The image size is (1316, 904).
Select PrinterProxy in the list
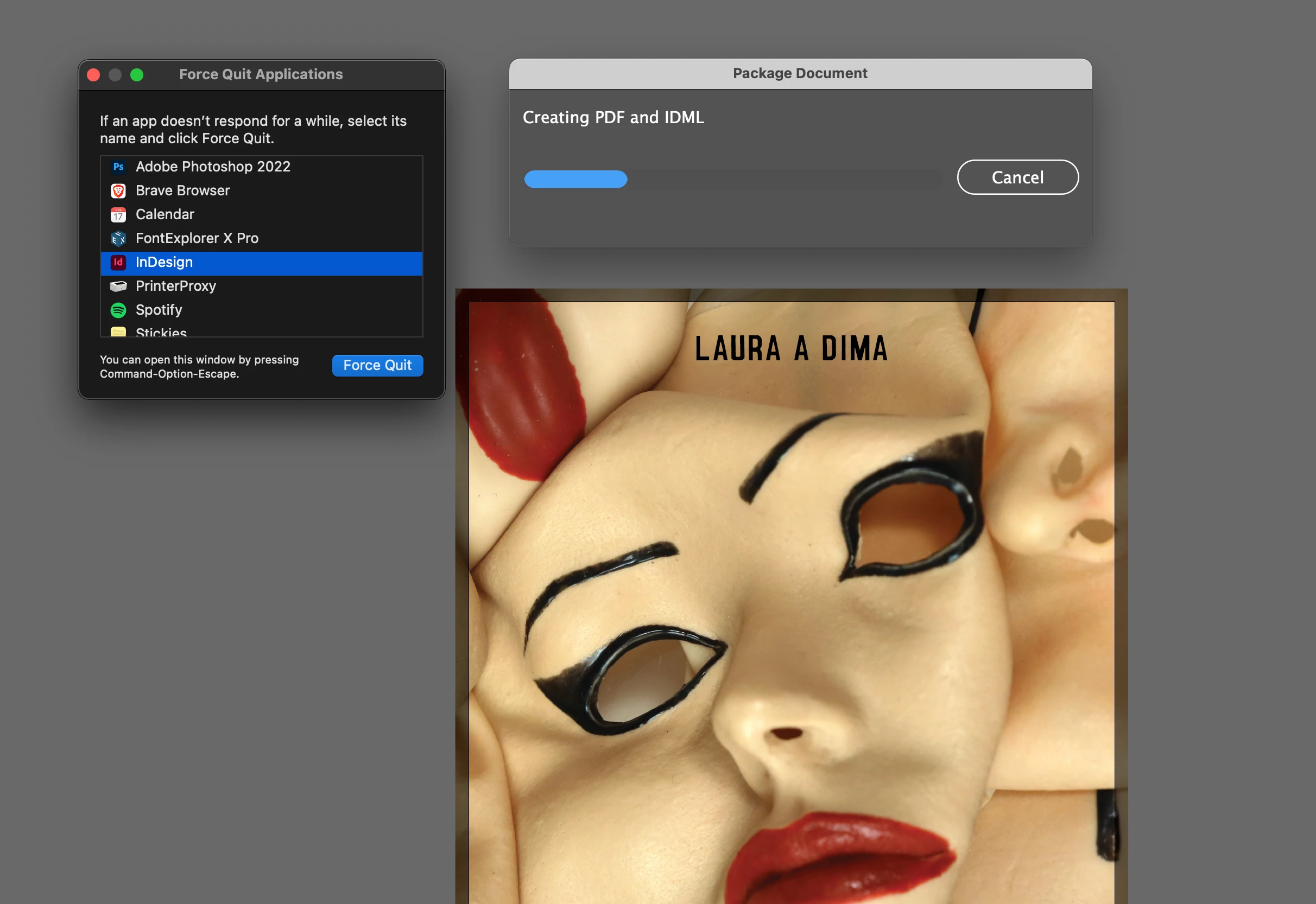[176, 286]
